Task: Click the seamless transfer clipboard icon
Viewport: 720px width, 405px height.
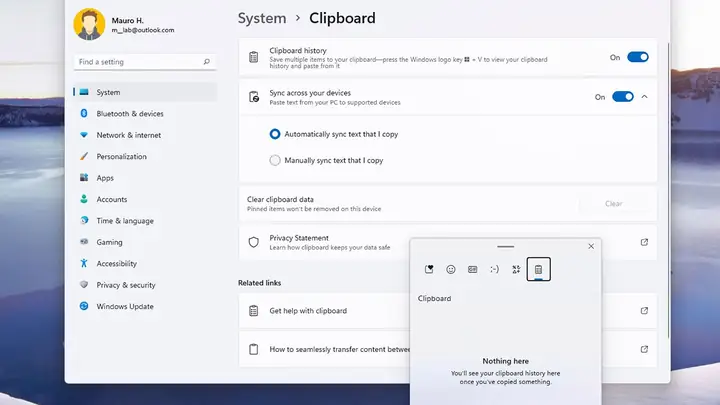Action: point(253,349)
